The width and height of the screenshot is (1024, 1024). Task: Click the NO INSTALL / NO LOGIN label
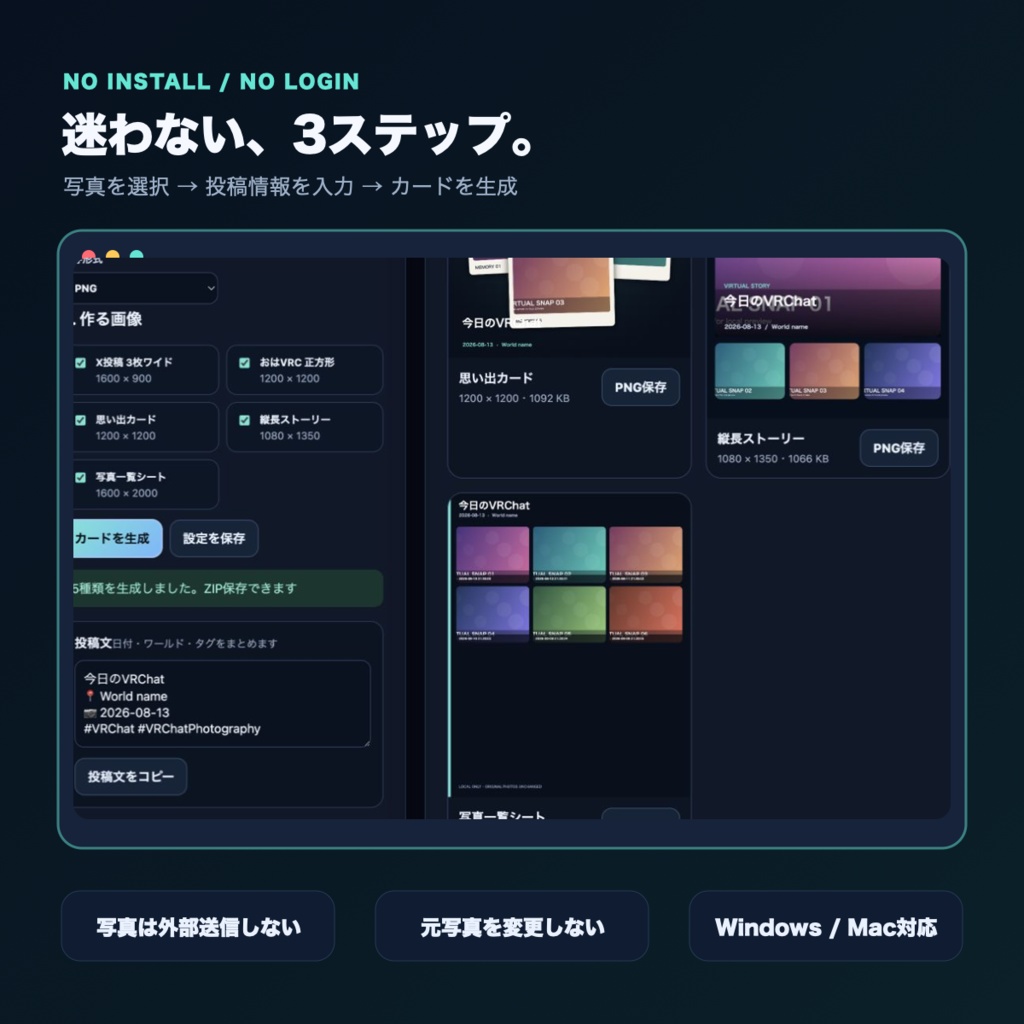[211, 82]
